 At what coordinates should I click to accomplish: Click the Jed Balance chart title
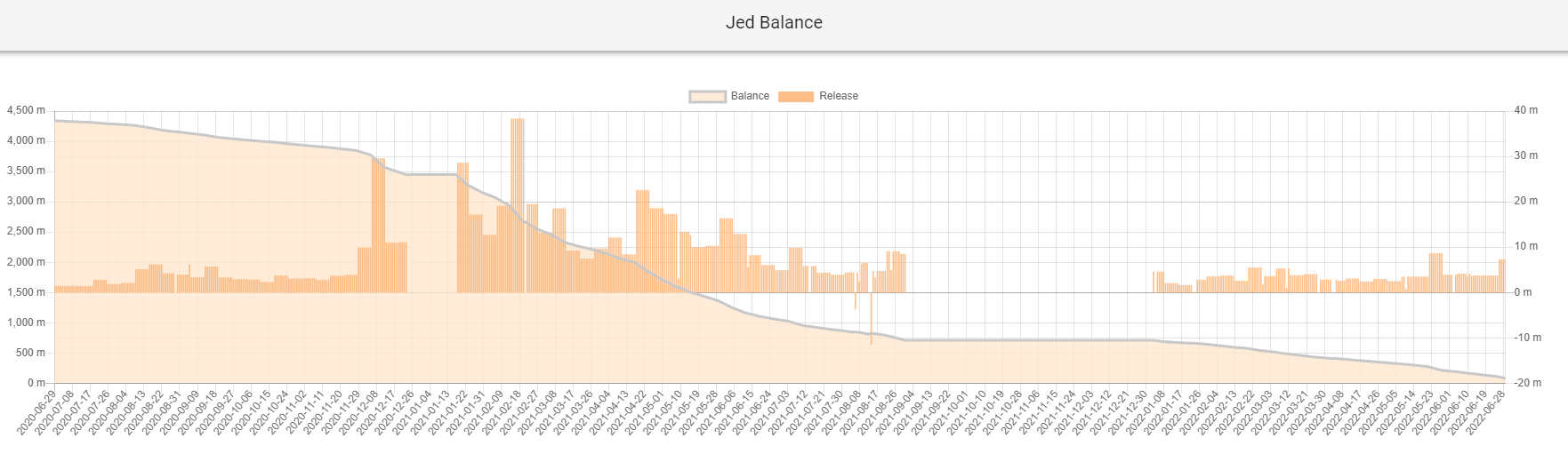774,23
